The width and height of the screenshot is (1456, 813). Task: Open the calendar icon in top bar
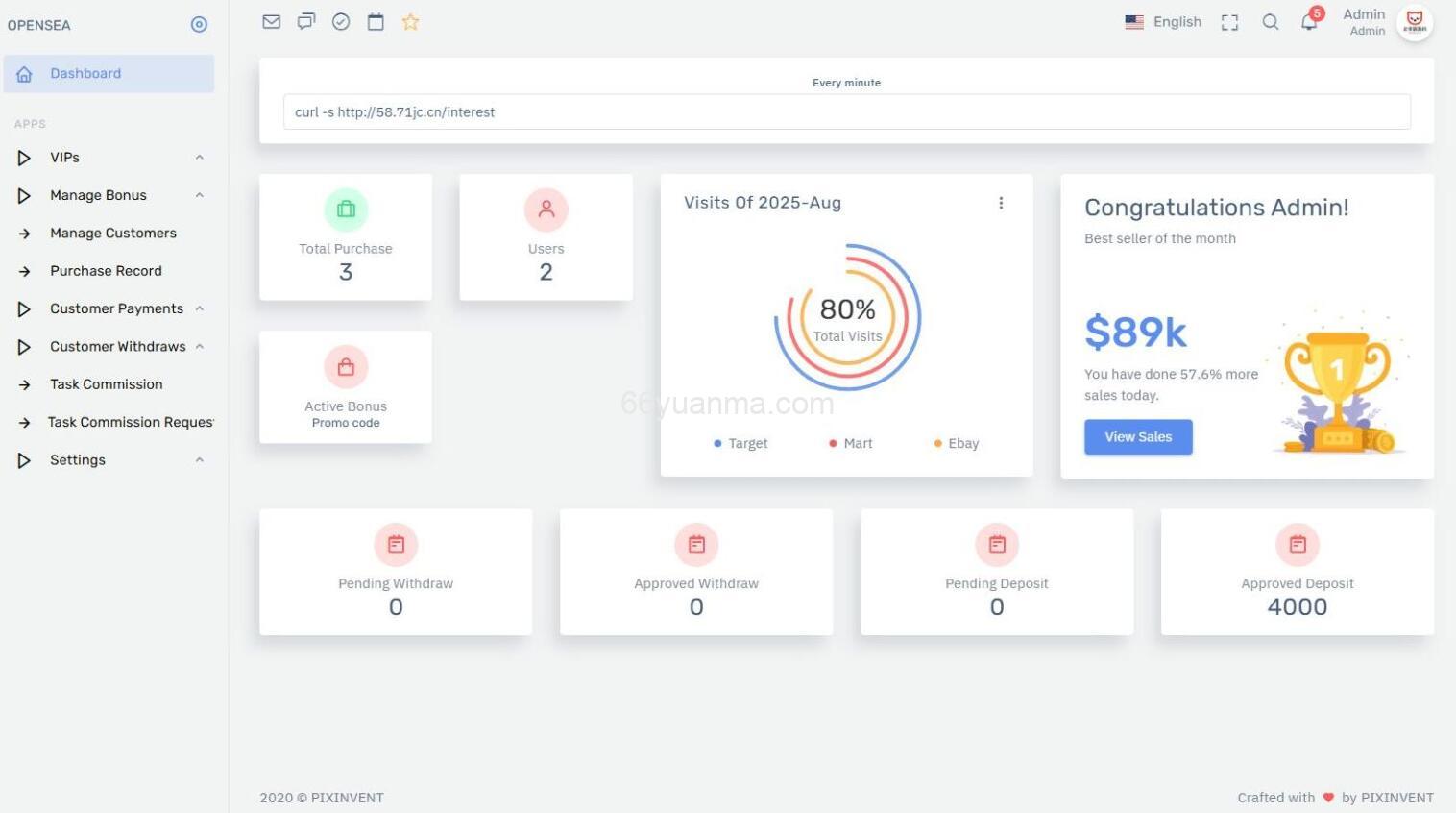coord(376,22)
